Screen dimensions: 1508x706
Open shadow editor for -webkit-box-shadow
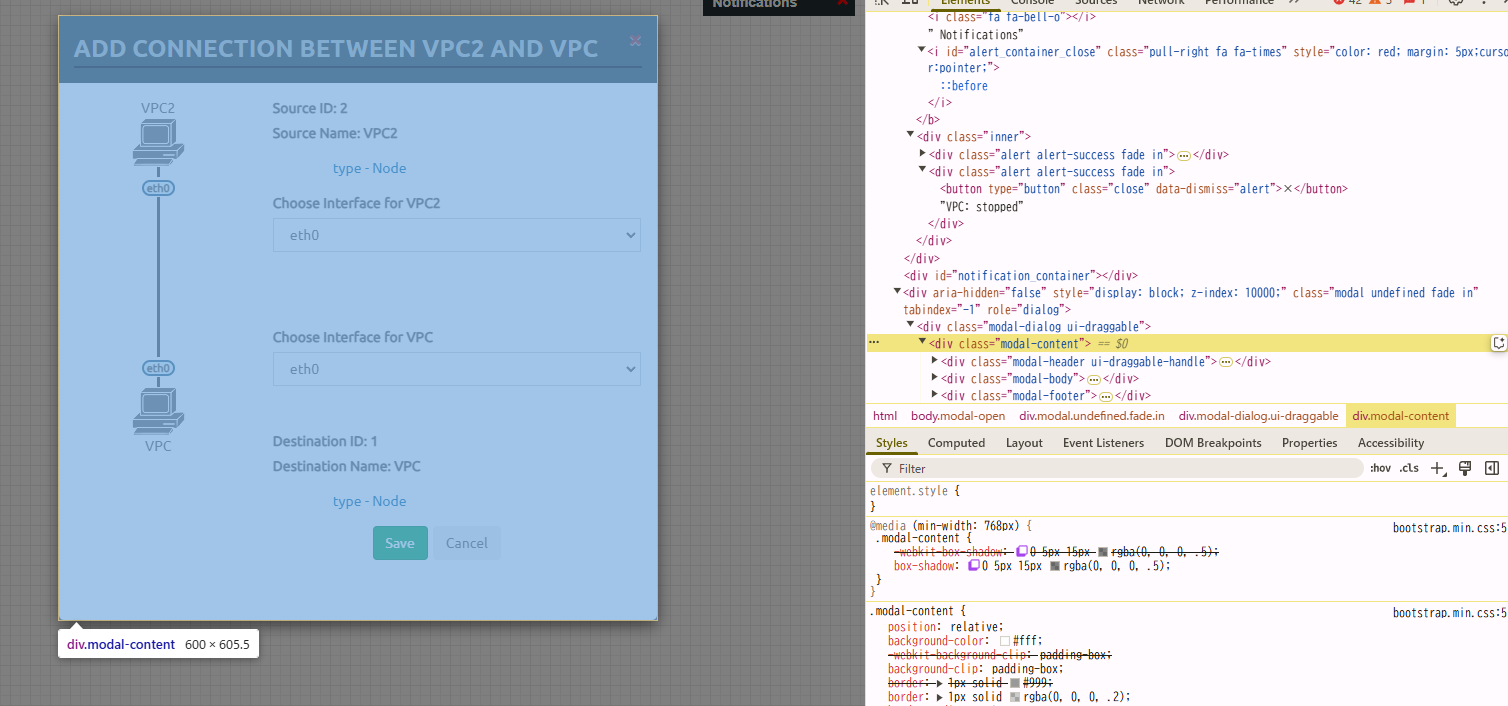(1022, 551)
